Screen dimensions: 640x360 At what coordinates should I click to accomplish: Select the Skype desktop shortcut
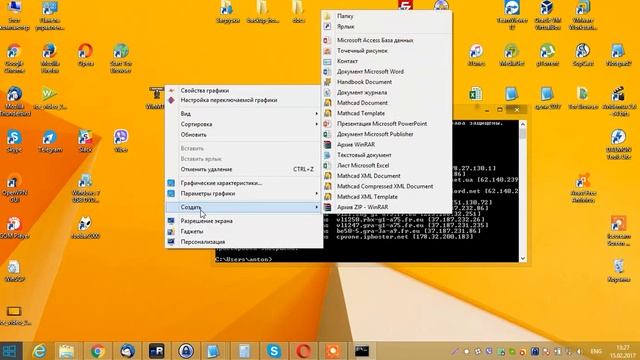click(x=14, y=141)
